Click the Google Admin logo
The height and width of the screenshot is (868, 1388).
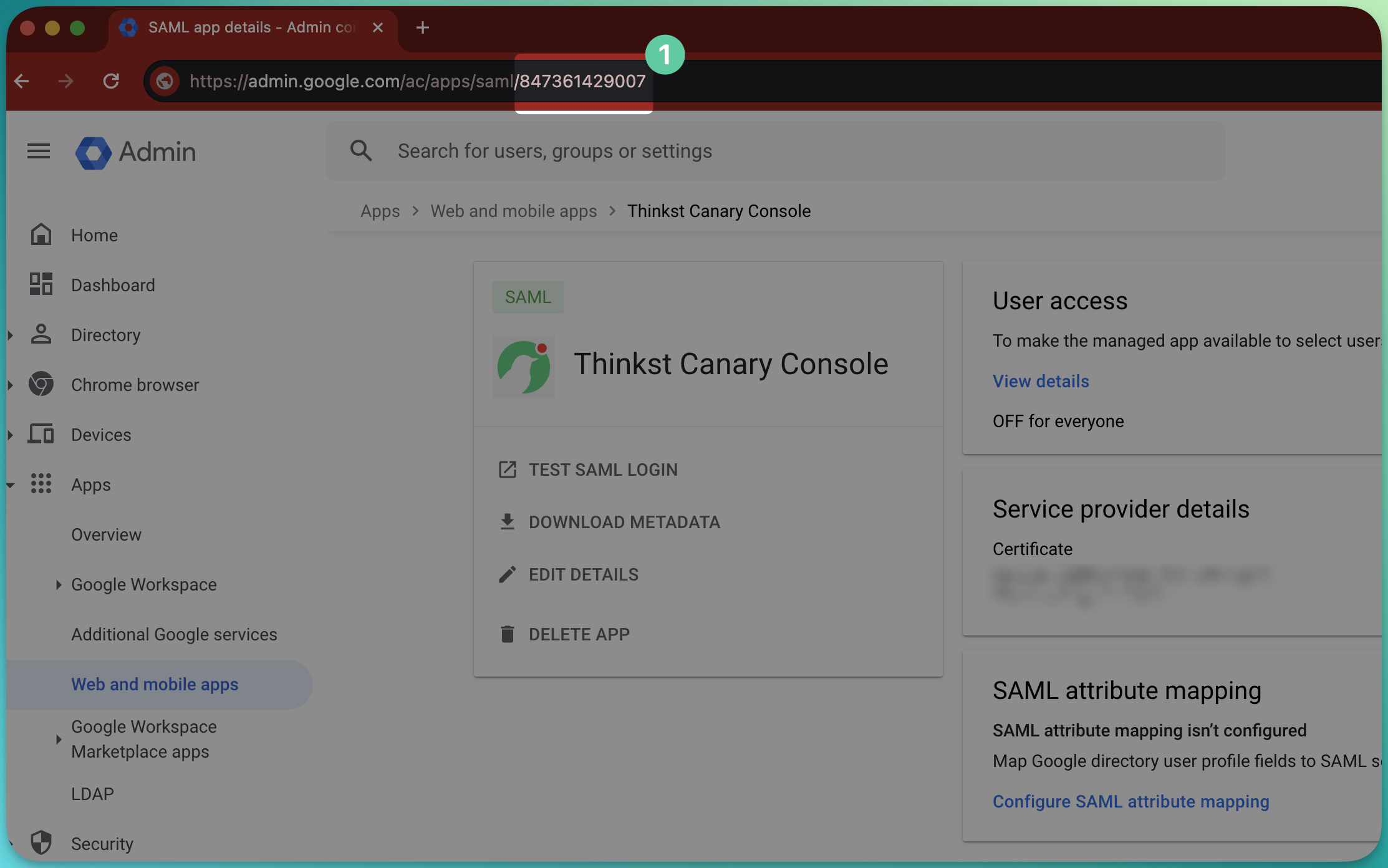coord(135,152)
